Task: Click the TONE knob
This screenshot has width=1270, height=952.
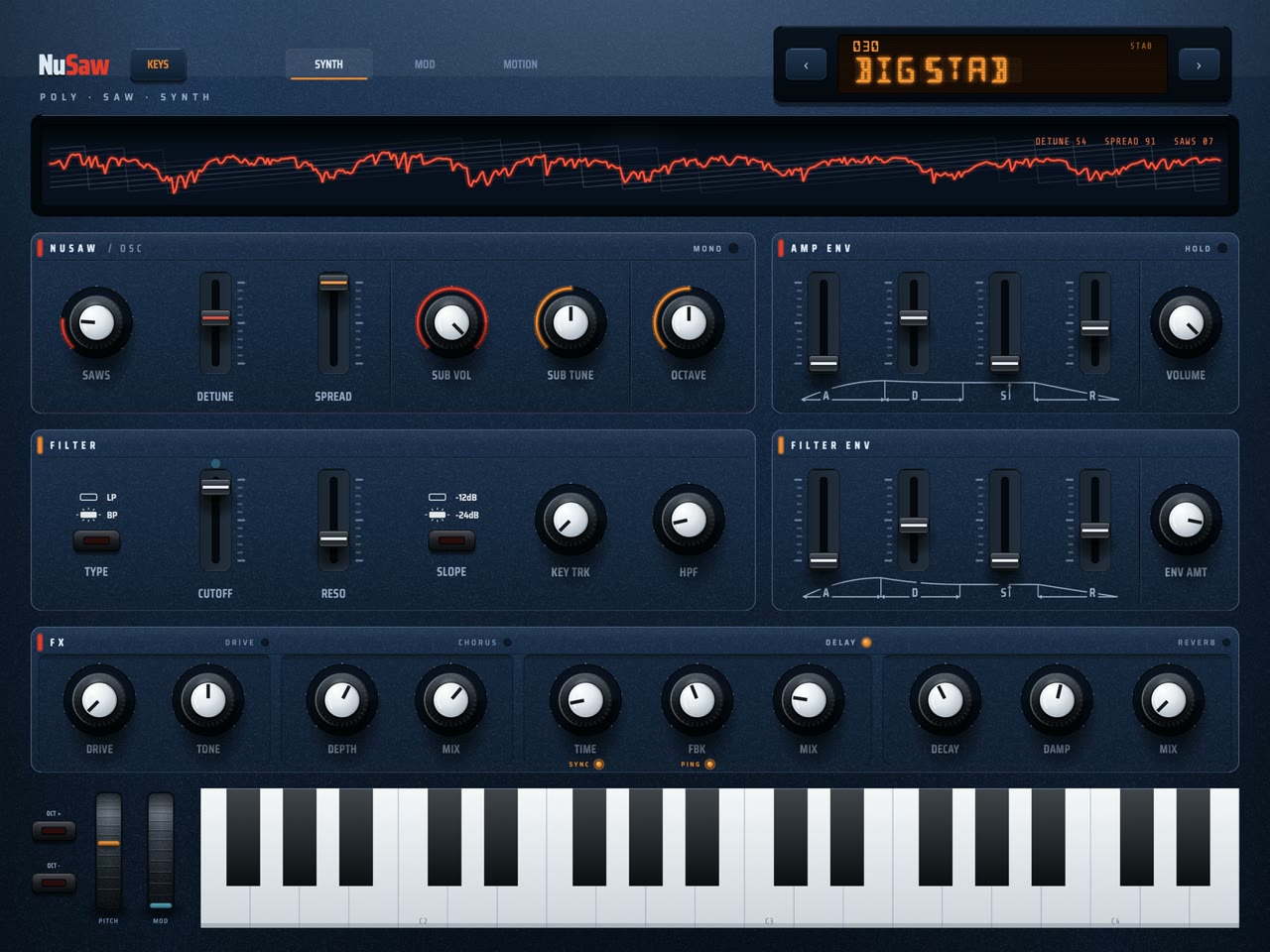Action: click(x=208, y=700)
